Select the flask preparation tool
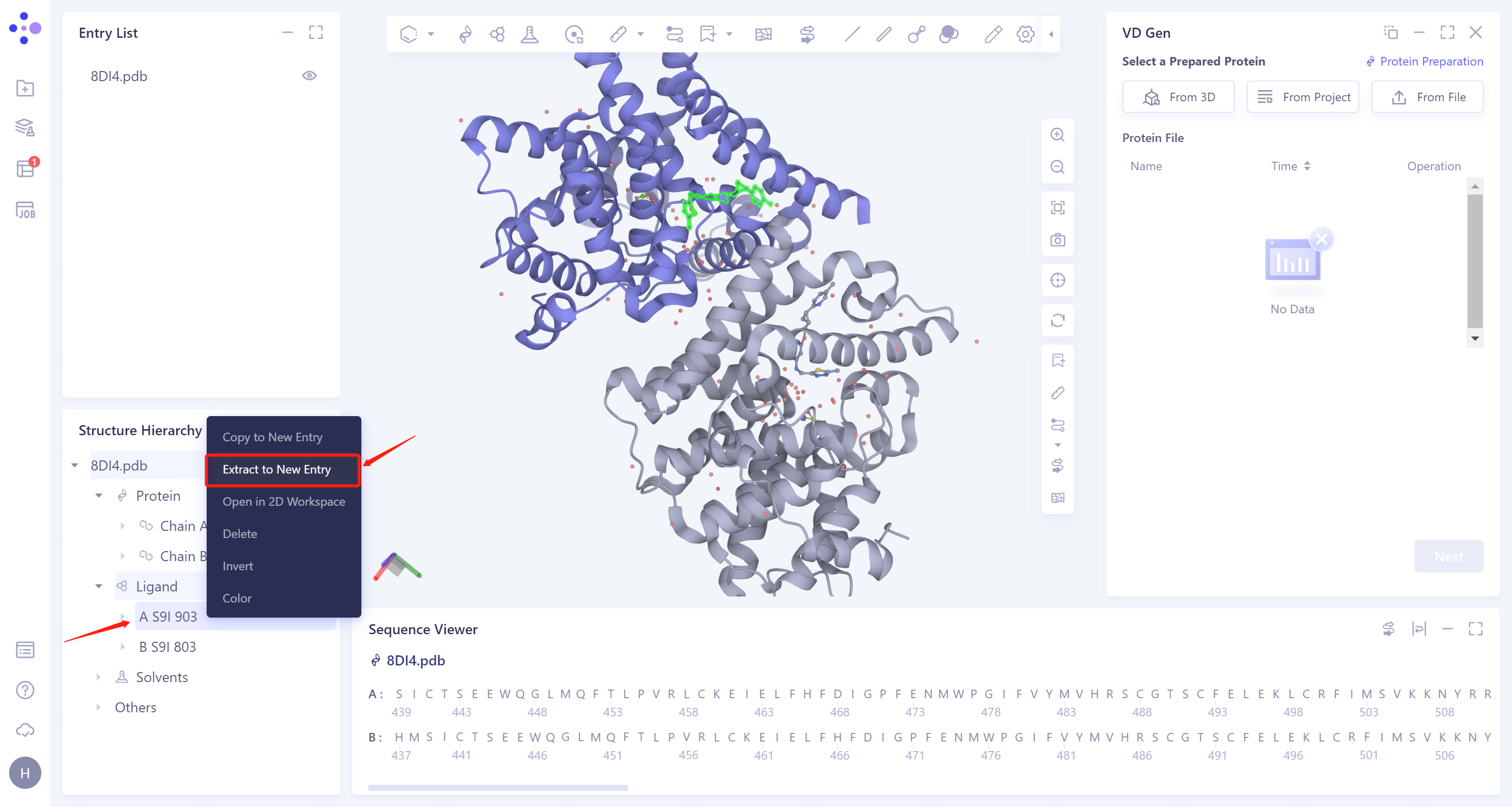The height and width of the screenshot is (807, 1512). [x=530, y=34]
